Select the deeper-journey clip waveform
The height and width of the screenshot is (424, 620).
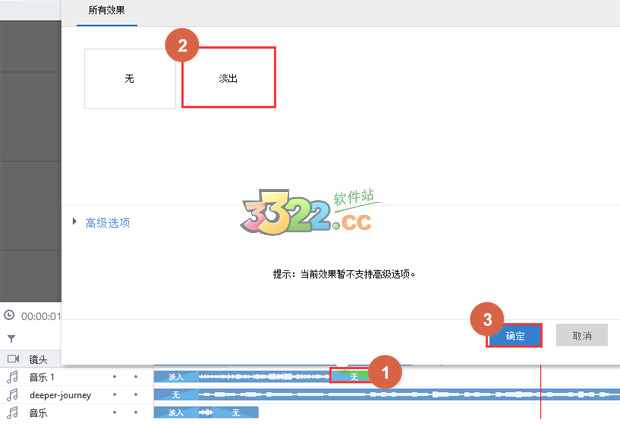click(409, 394)
